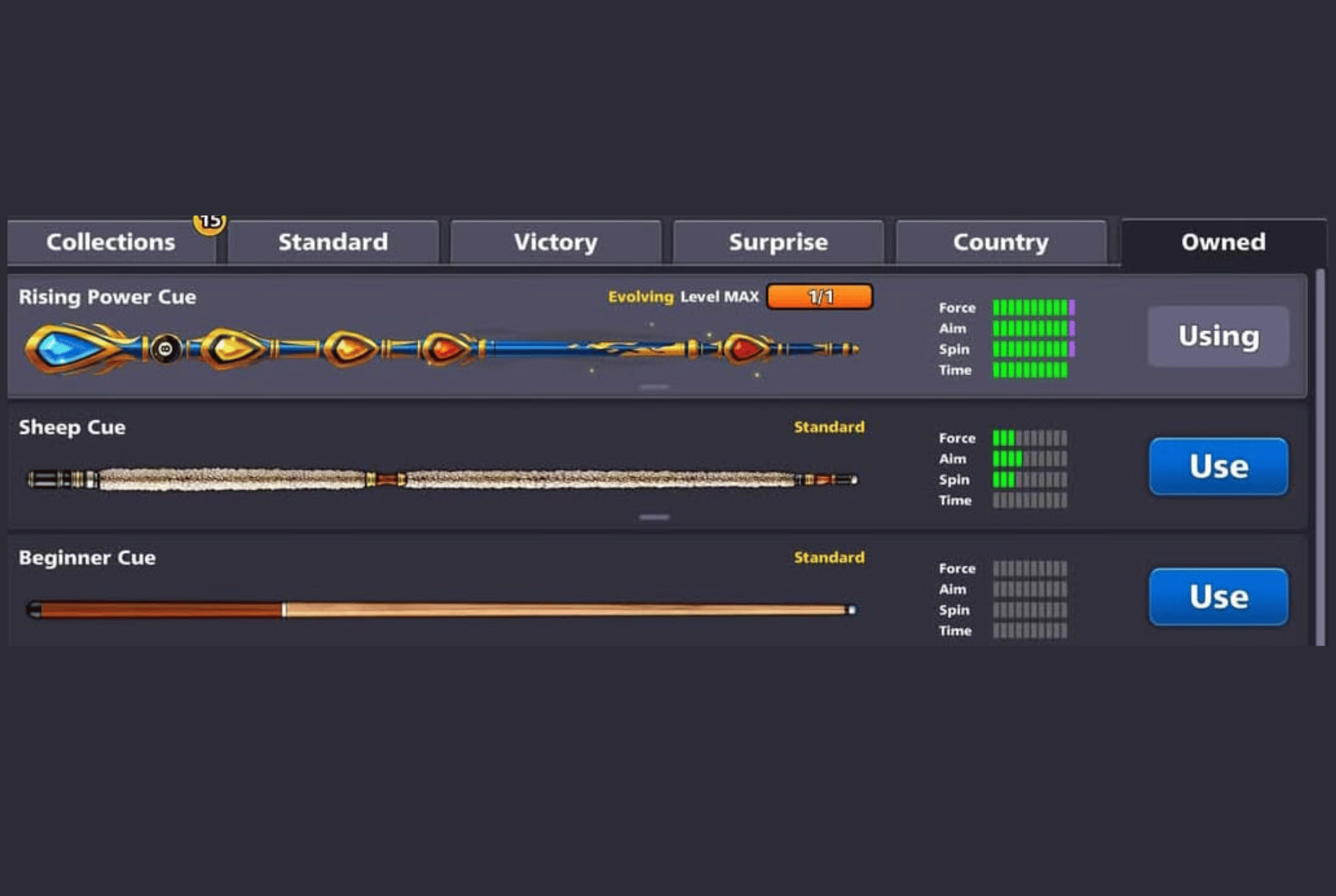Click the Using button for Rising Power Cue
Image resolution: width=1336 pixels, height=896 pixels.
tap(1218, 336)
